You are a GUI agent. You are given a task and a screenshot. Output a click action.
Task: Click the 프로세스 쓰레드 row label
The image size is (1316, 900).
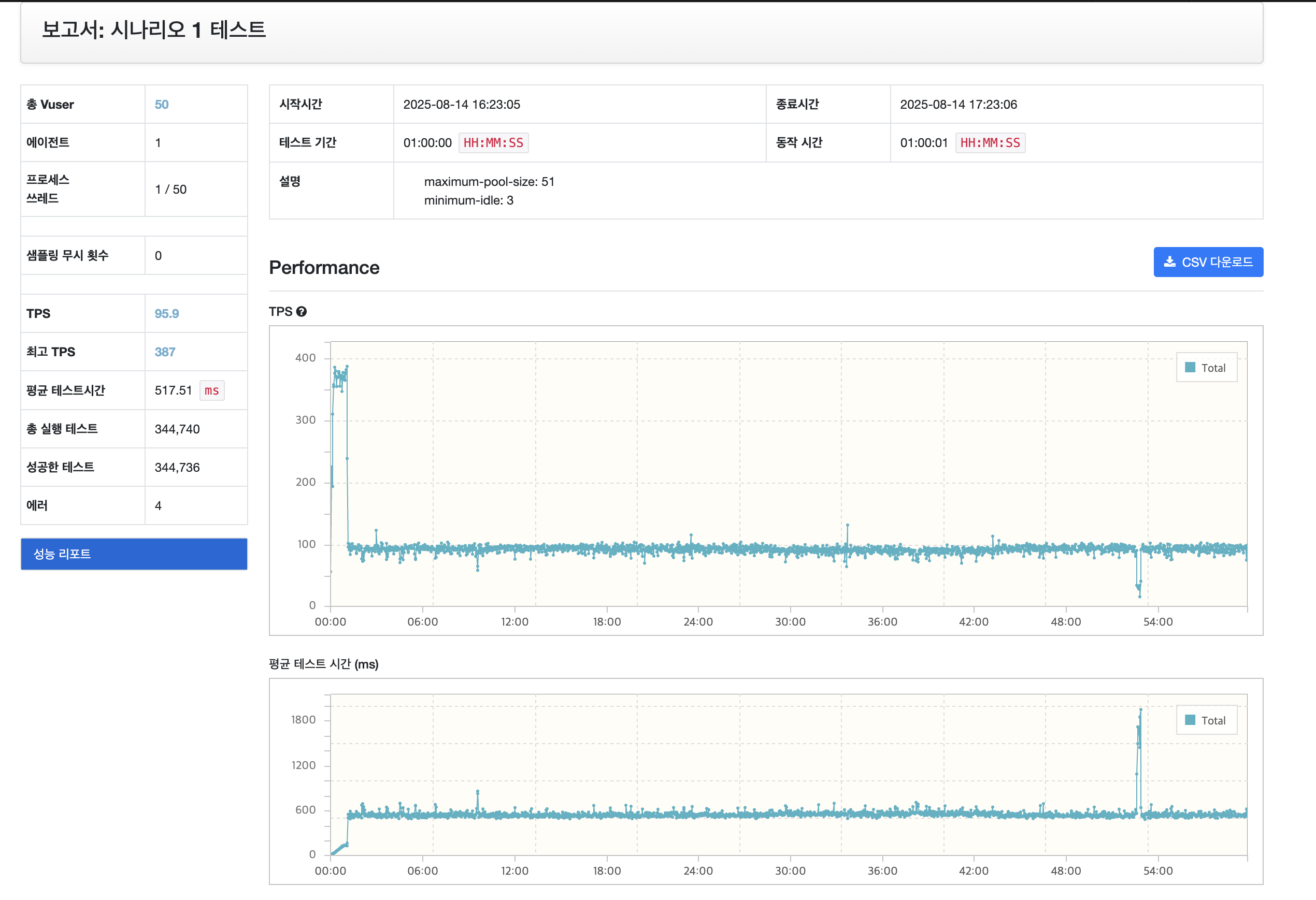click(x=48, y=189)
